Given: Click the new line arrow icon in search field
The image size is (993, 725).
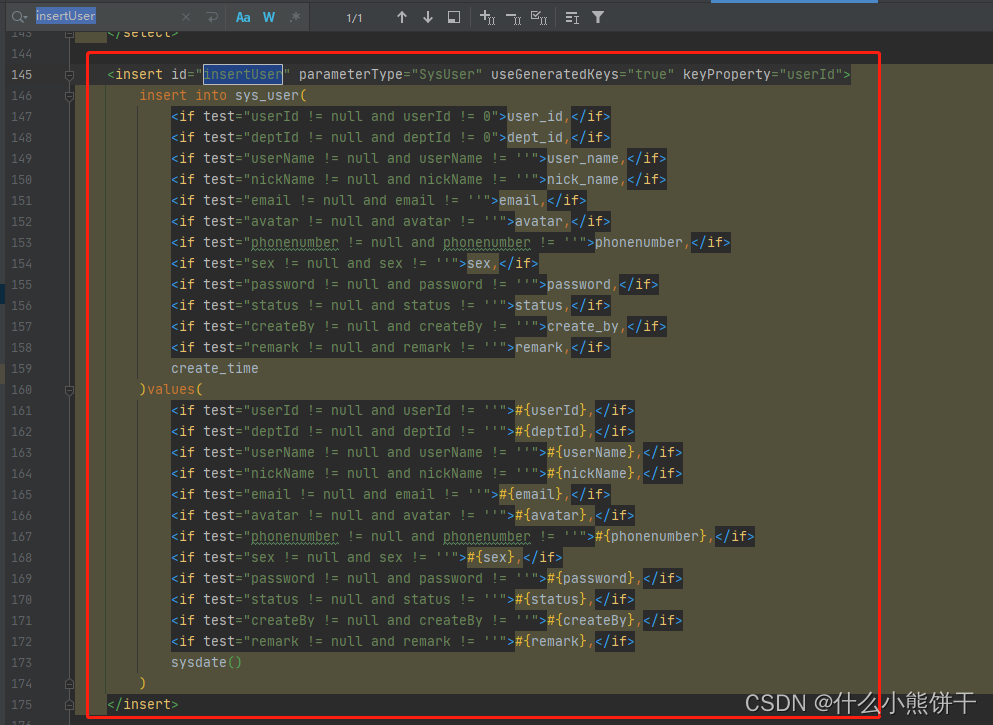Looking at the screenshot, I should click(x=212, y=18).
